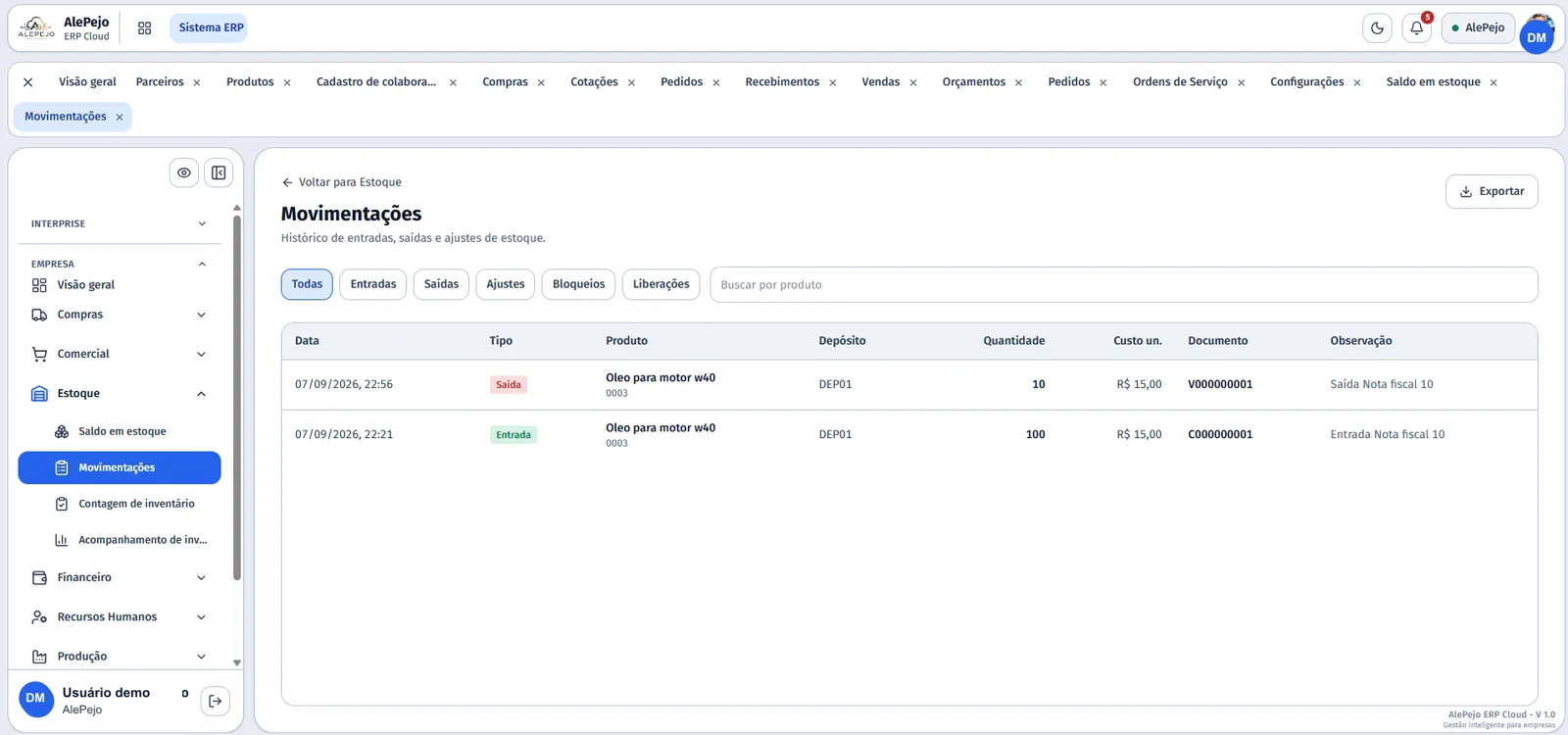Open notifications via the bell icon
1568x735 pixels.
[x=1416, y=28]
